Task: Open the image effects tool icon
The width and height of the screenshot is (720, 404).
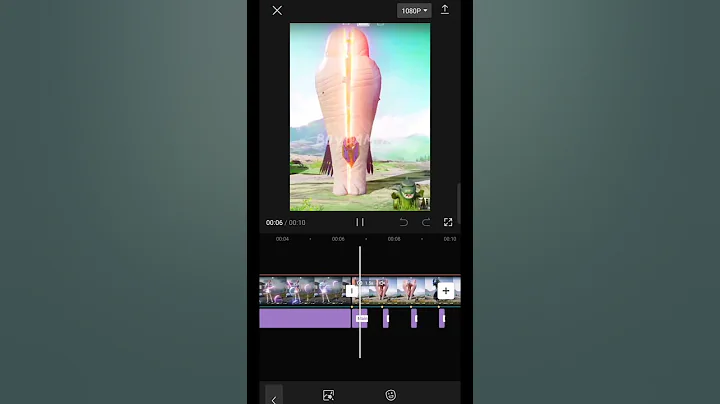Action: click(x=328, y=395)
